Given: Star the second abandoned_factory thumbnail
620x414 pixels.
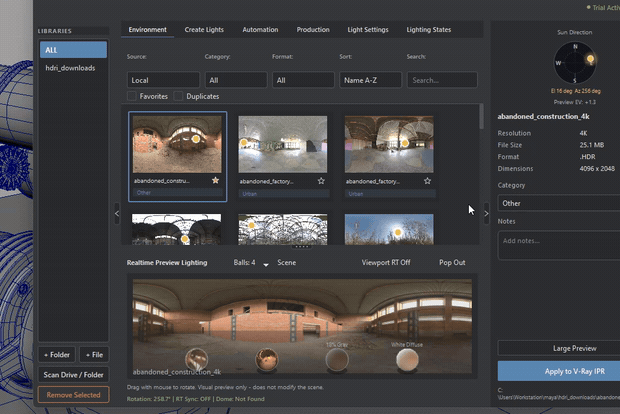Looking at the screenshot, I should click(427, 181).
